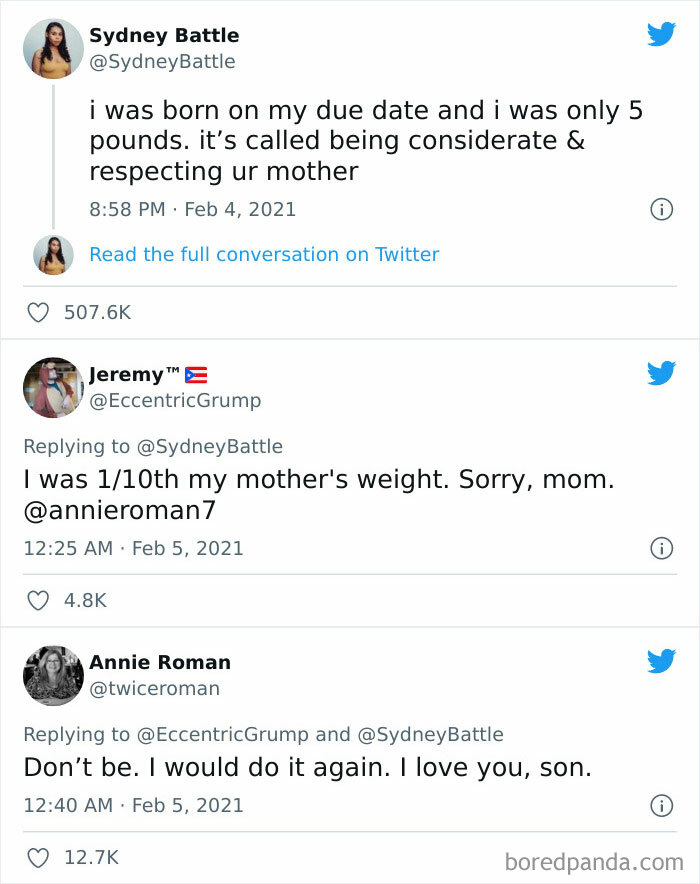Open Jeremy's profile avatar

pyautogui.click(x=52, y=387)
